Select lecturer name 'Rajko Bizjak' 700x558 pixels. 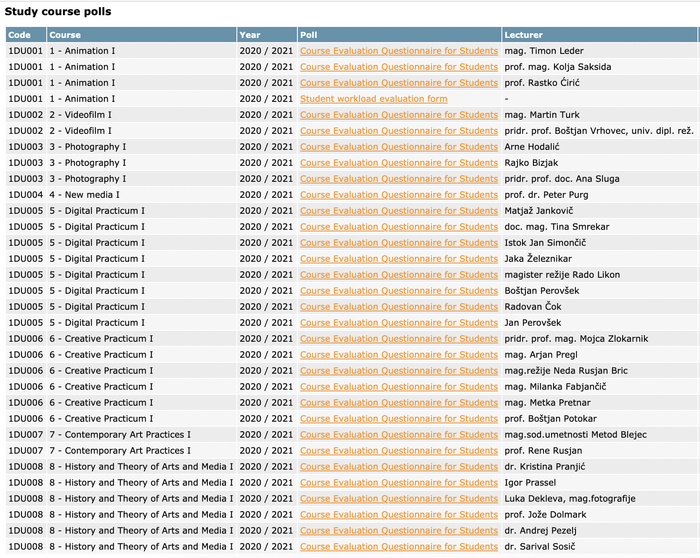pyautogui.click(x=531, y=163)
